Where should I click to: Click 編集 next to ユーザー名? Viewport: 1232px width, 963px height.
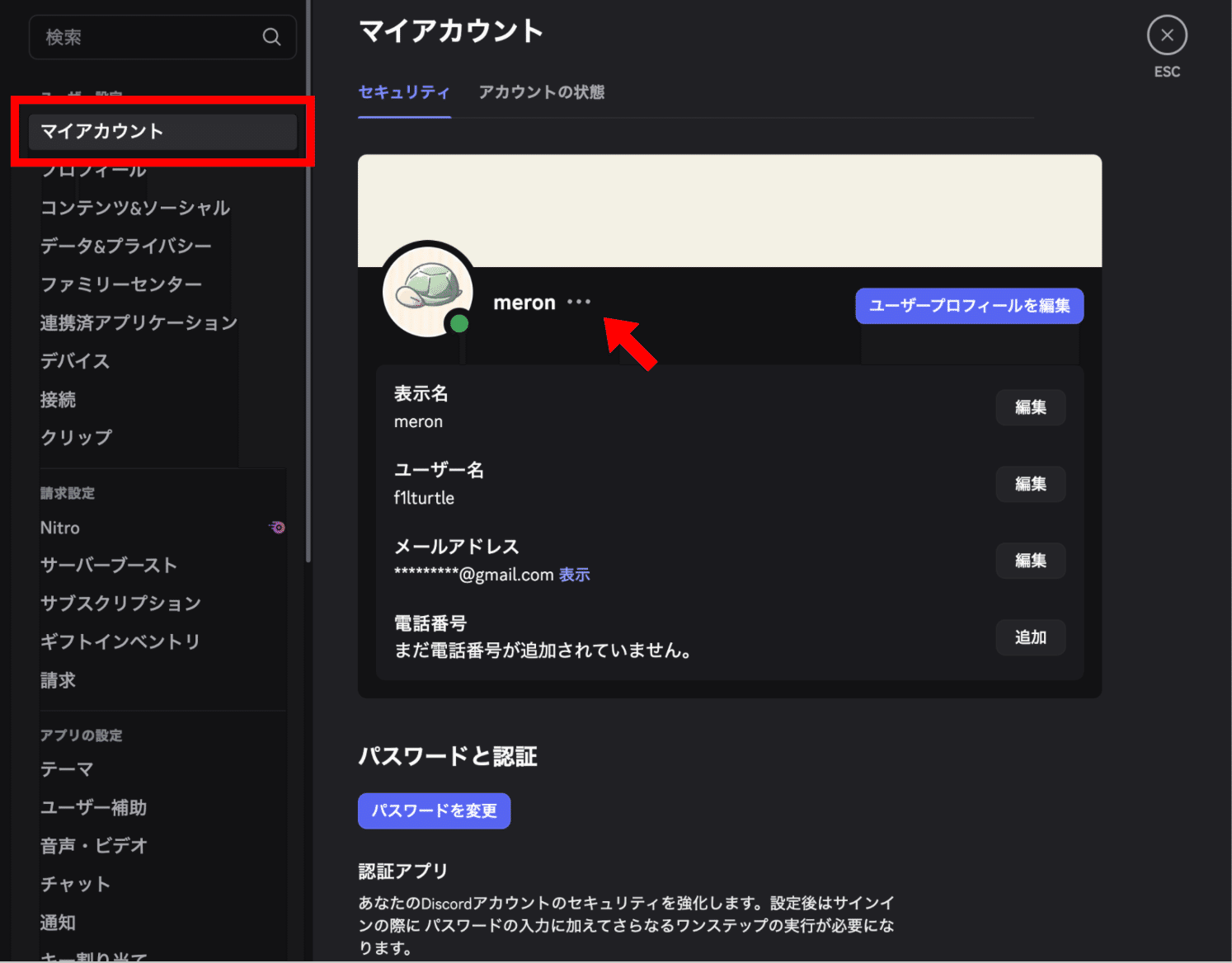[x=1030, y=484]
